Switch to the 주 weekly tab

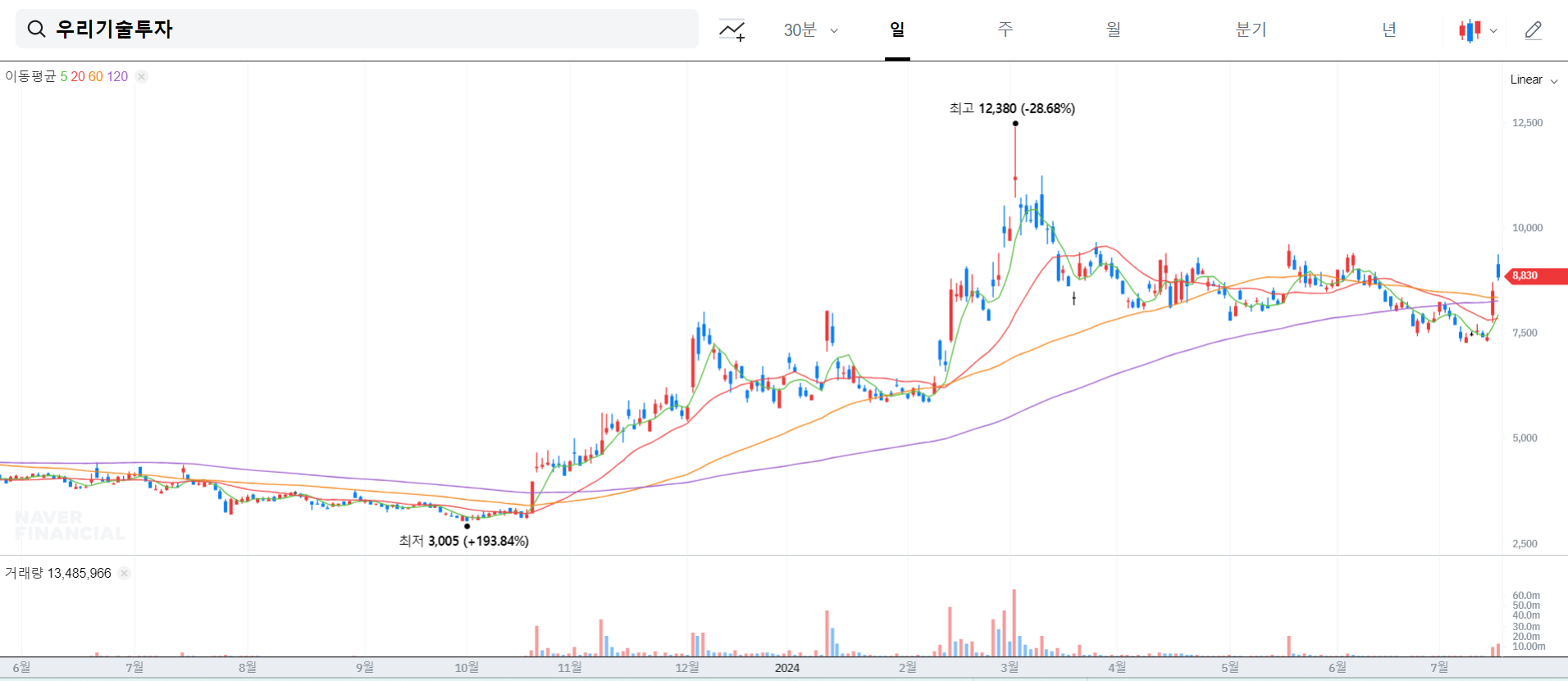pyautogui.click(x=1005, y=30)
